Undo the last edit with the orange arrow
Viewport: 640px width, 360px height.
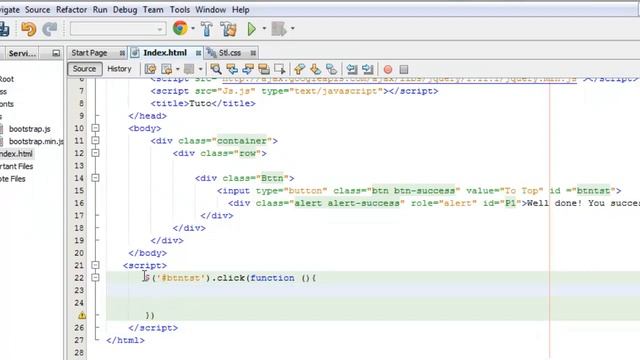point(28,29)
